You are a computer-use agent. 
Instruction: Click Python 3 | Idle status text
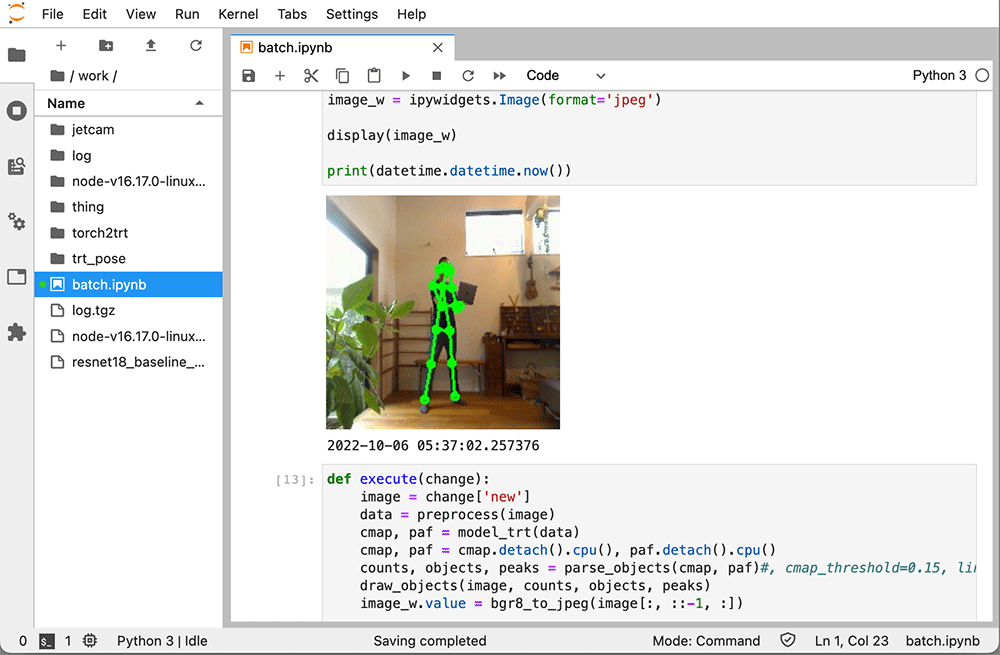coord(162,641)
